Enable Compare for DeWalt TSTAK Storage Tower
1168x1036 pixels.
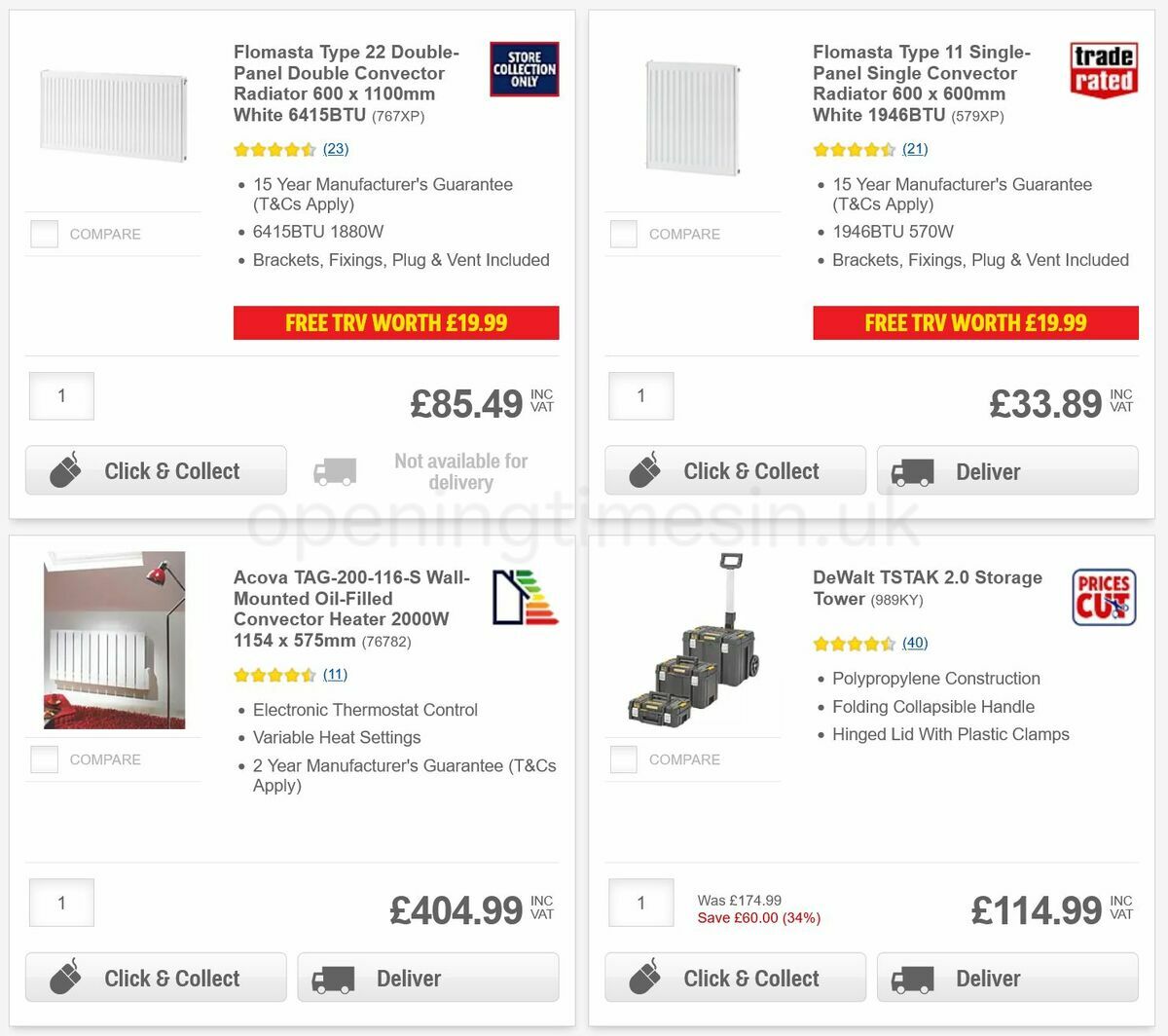pos(623,759)
